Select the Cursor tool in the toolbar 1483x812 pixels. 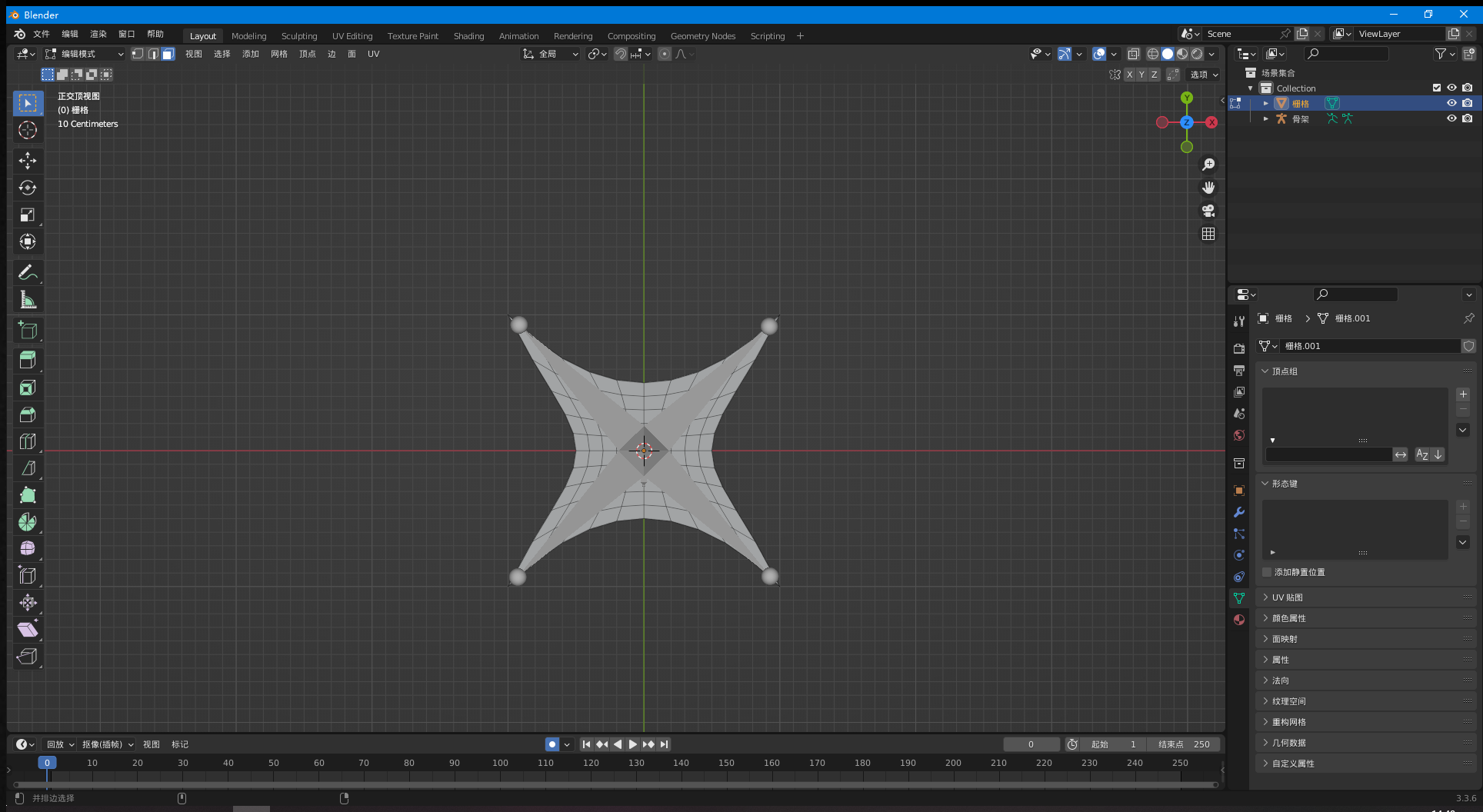tap(28, 130)
